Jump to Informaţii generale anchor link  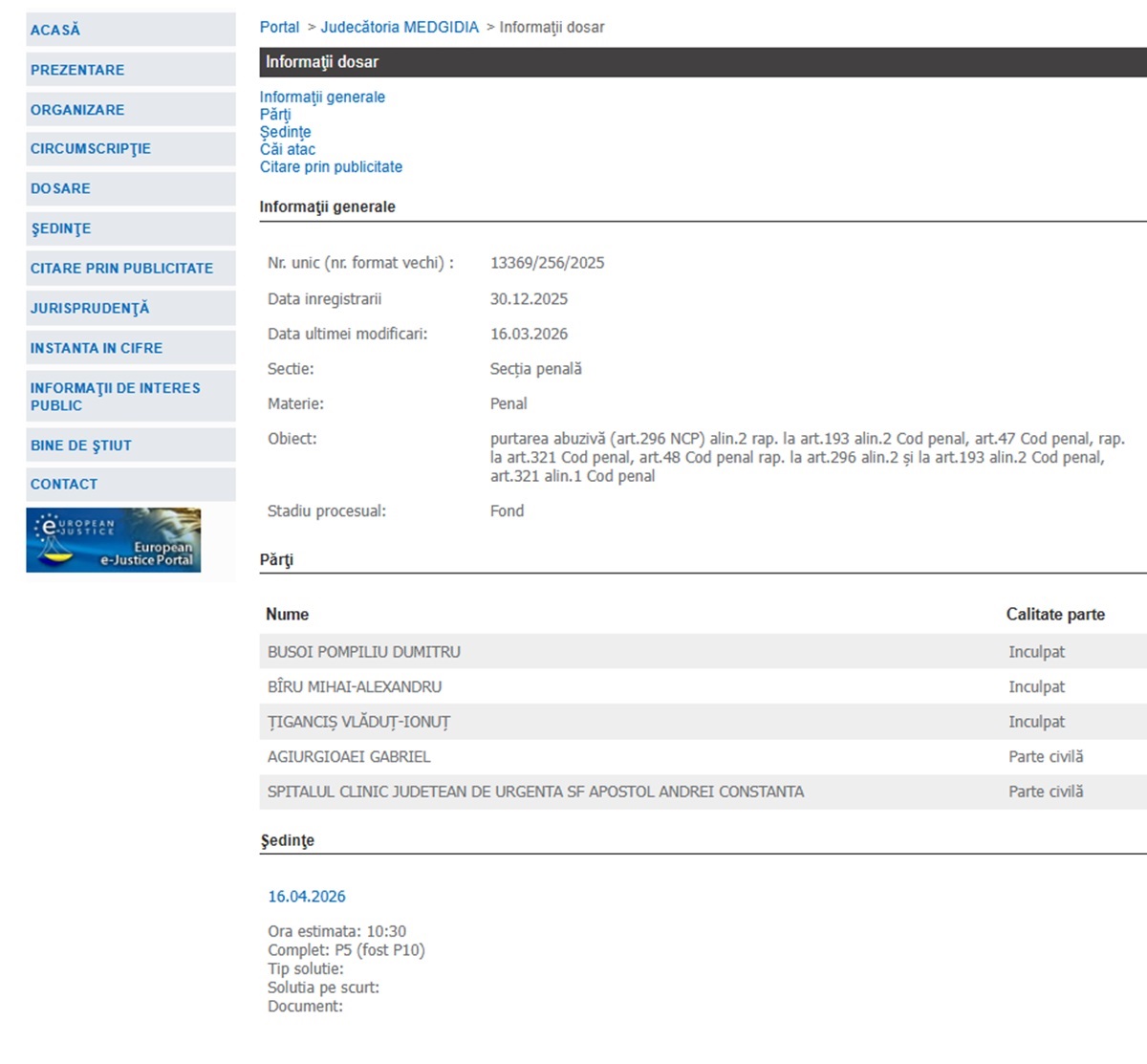point(322,98)
